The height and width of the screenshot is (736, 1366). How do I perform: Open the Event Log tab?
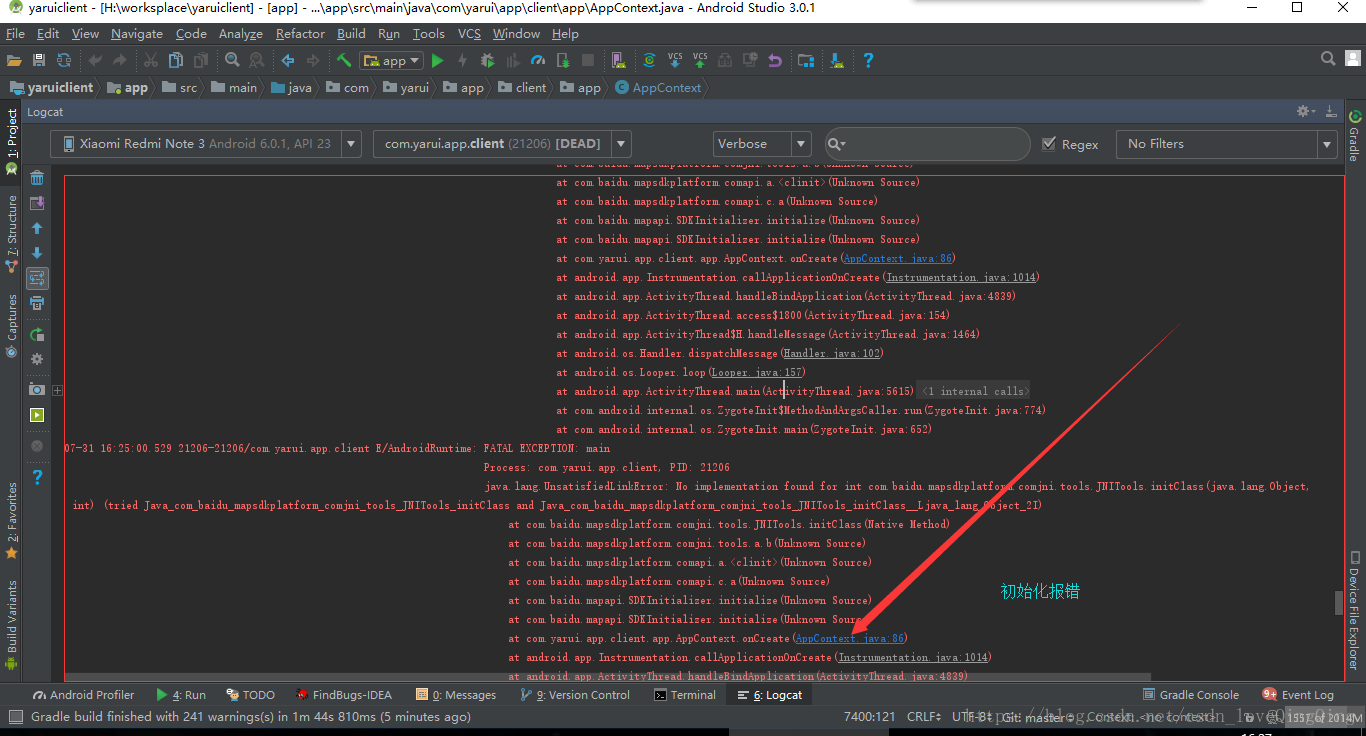pos(1298,695)
